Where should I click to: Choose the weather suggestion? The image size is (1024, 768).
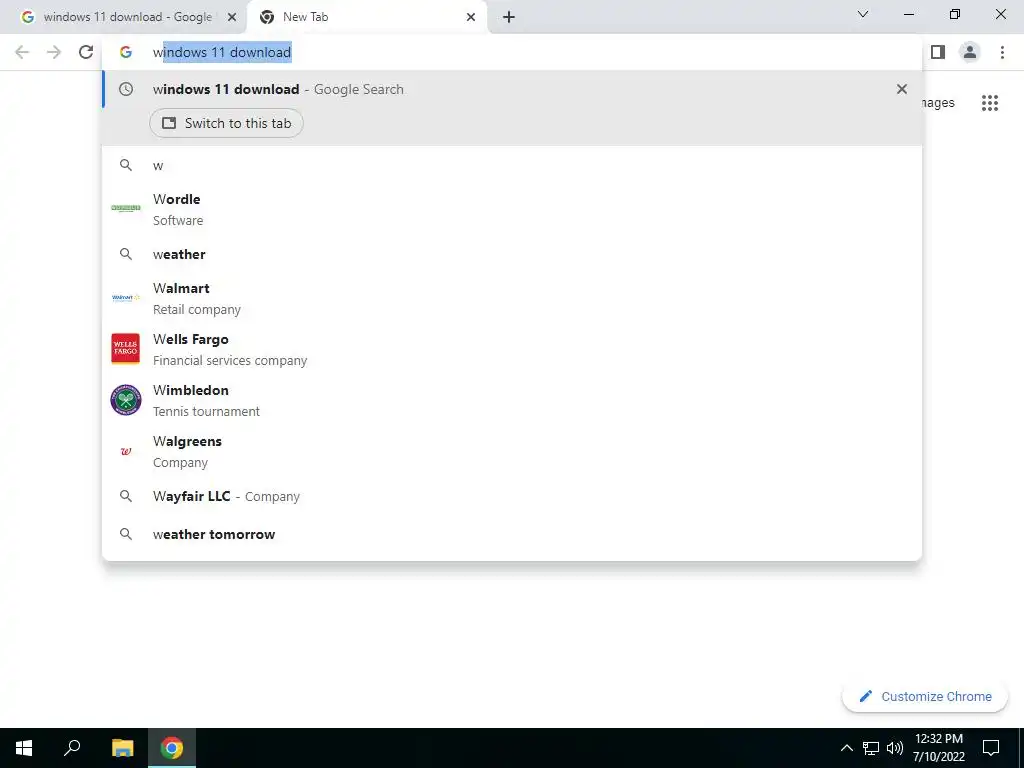tap(512, 254)
